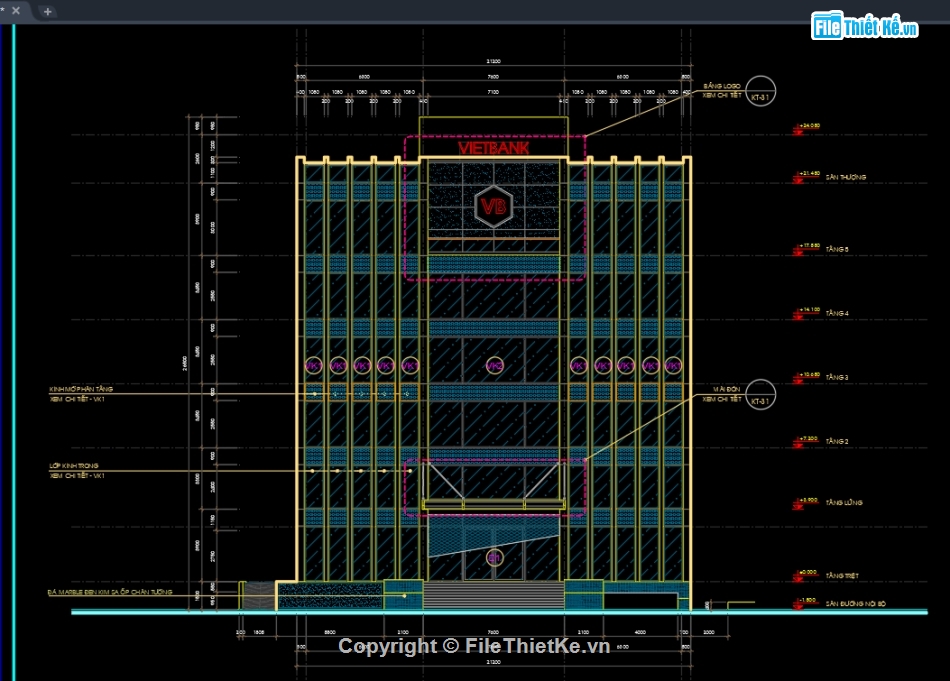Click the VK2 window tag circle

tap(494, 365)
